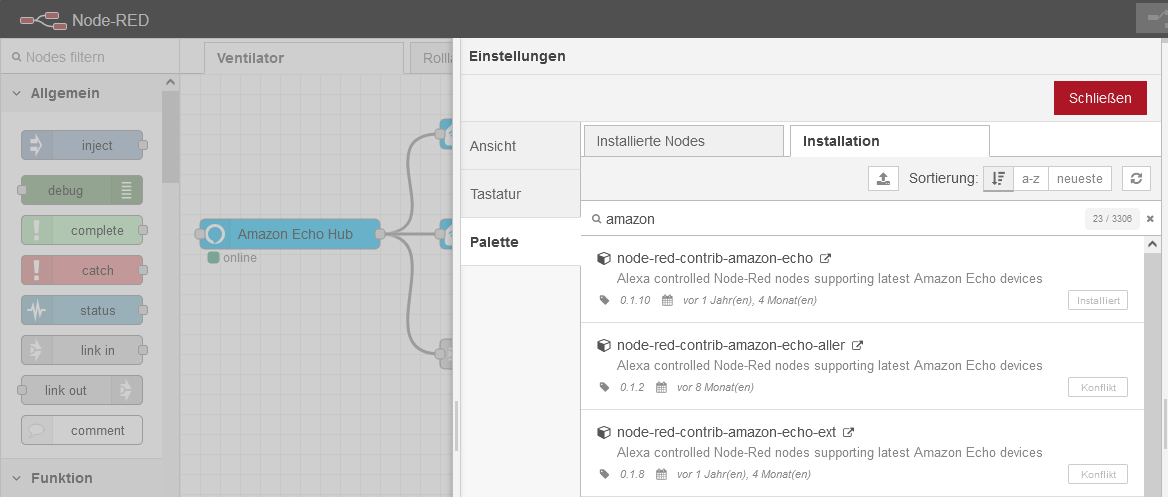Click the refresh module list icon

coord(1137,179)
